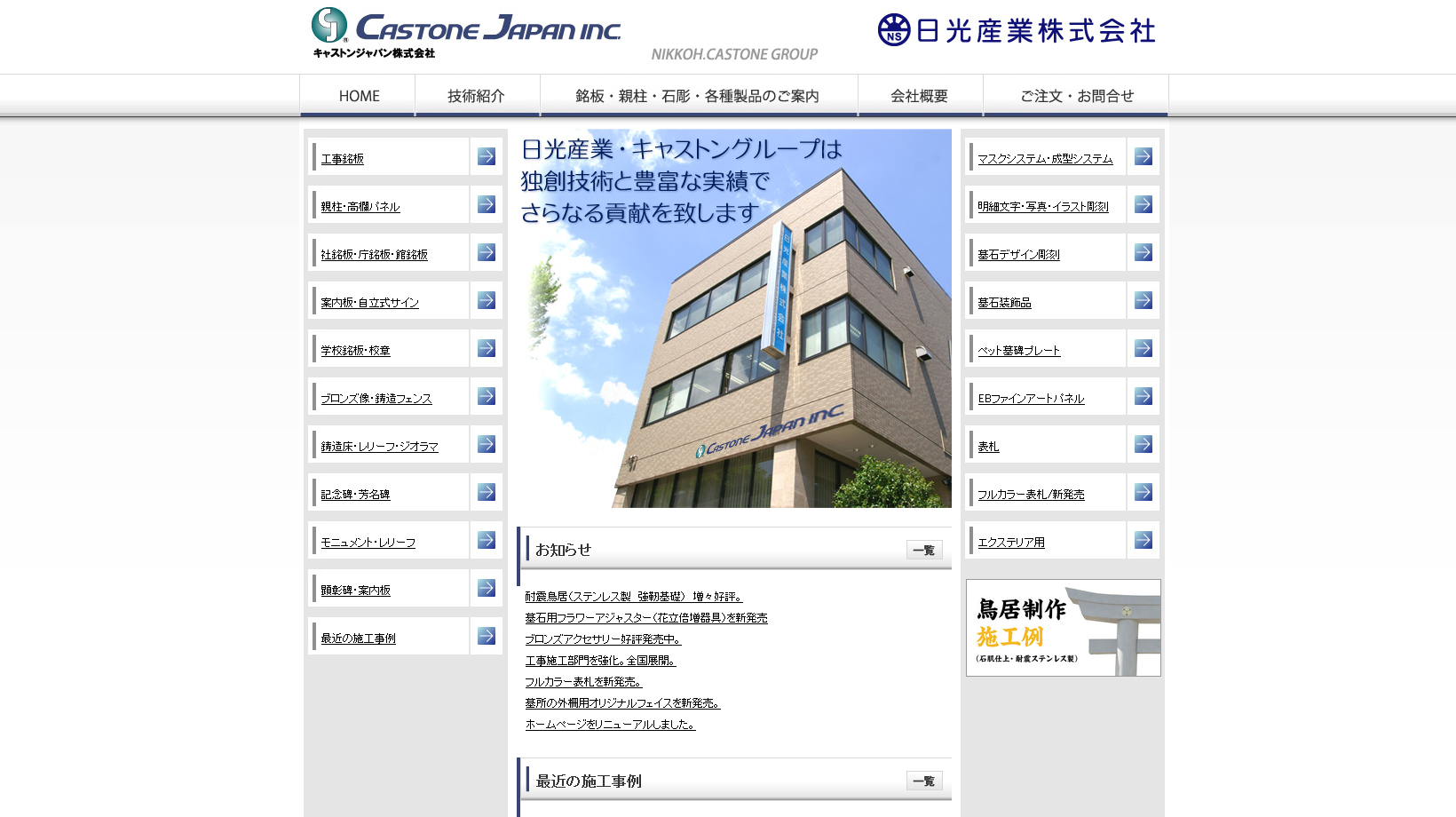1456x817 pixels.
Task: Click the arrow icon beside EBファインアートパネル
Action: (x=1143, y=396)
